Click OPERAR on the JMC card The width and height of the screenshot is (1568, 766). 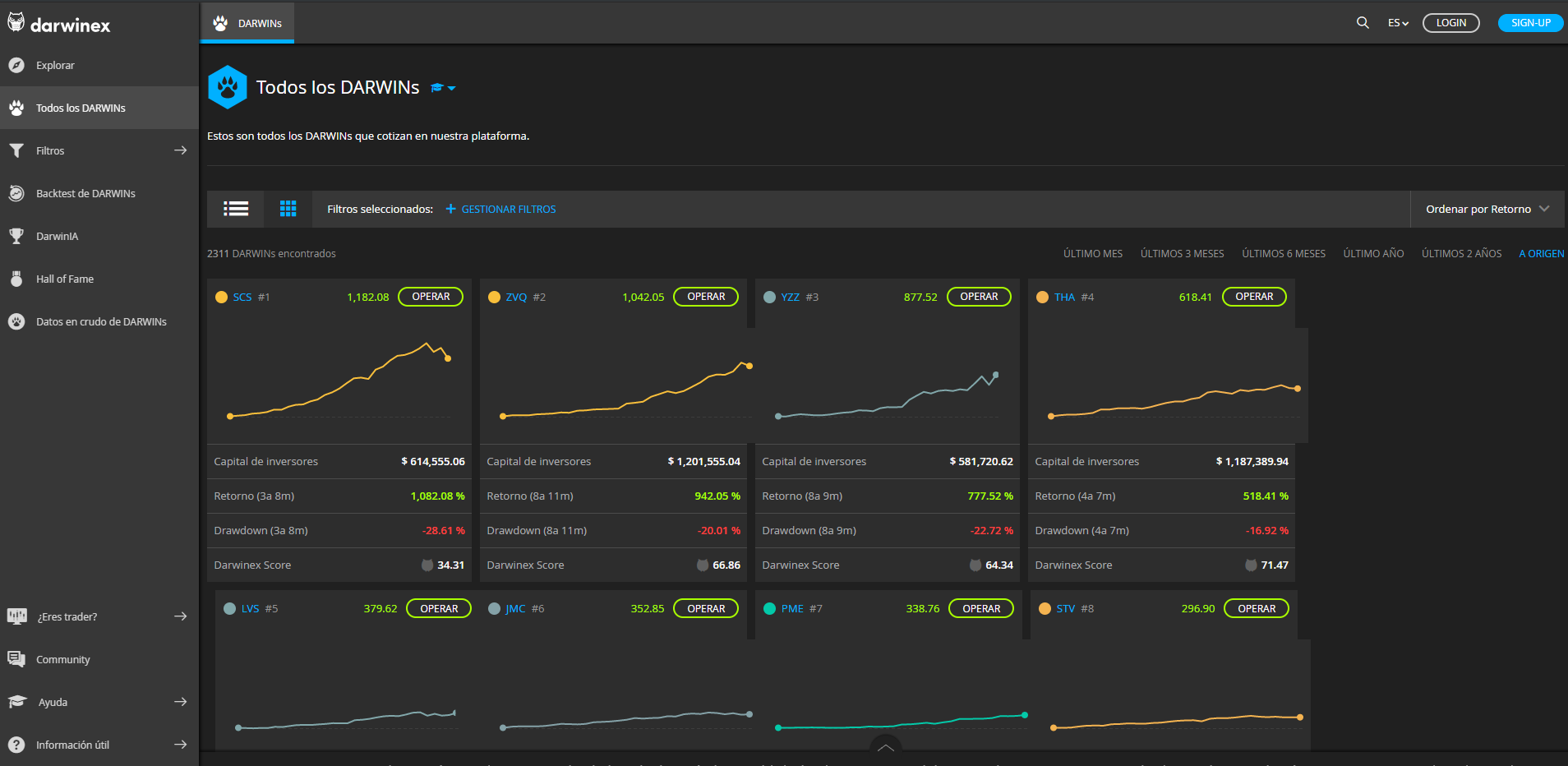click(706, 608)
